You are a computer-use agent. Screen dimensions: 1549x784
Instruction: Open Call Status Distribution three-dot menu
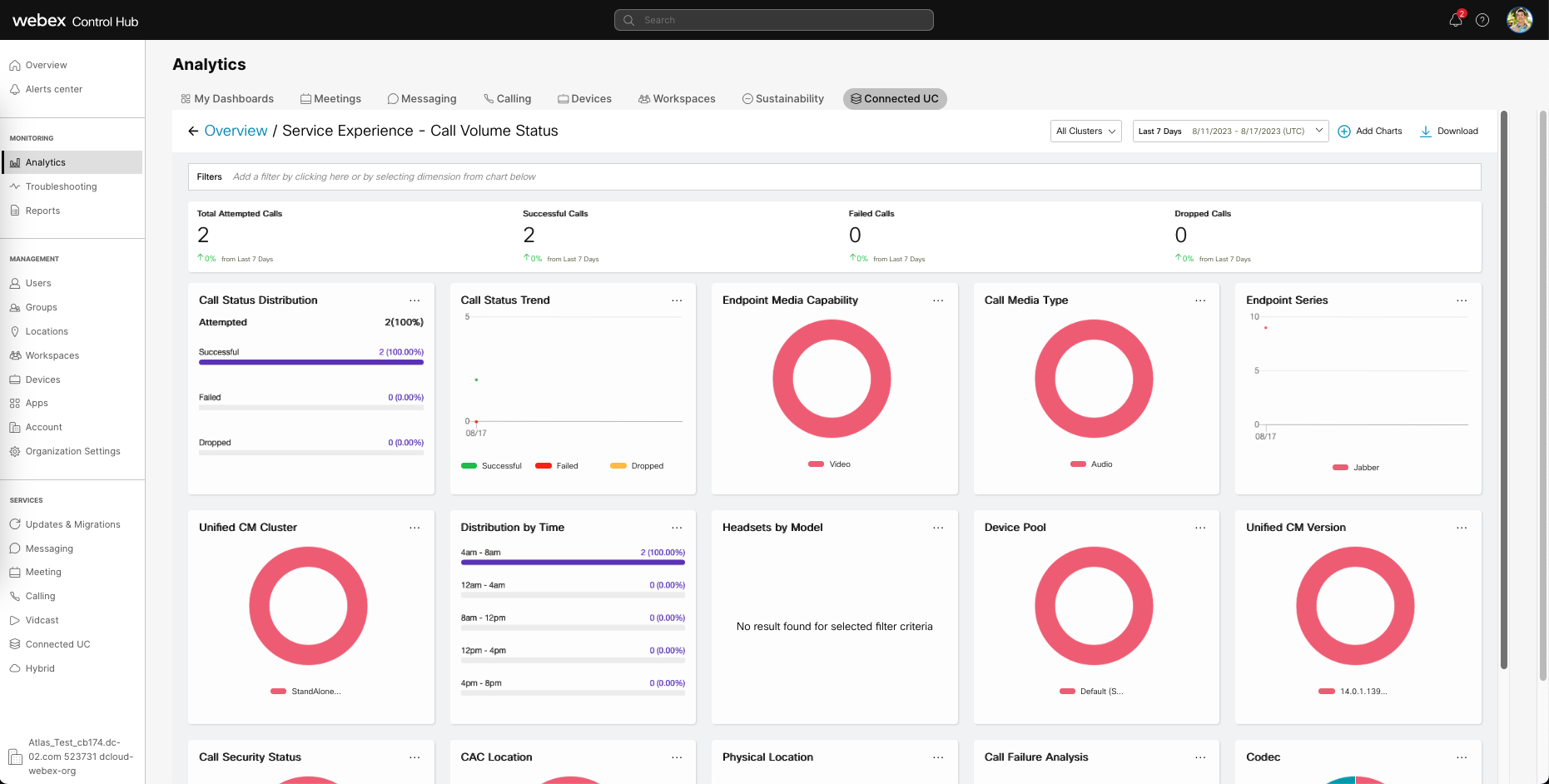415,300
